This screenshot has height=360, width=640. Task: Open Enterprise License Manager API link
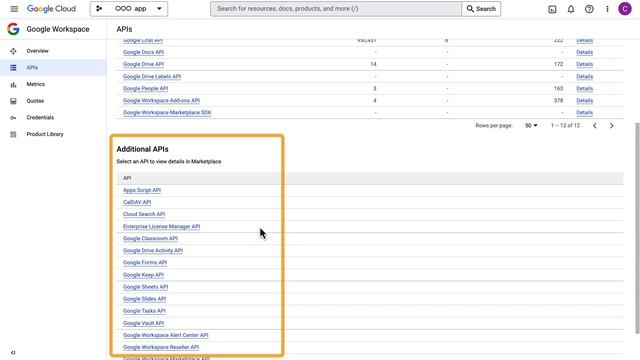161,227
